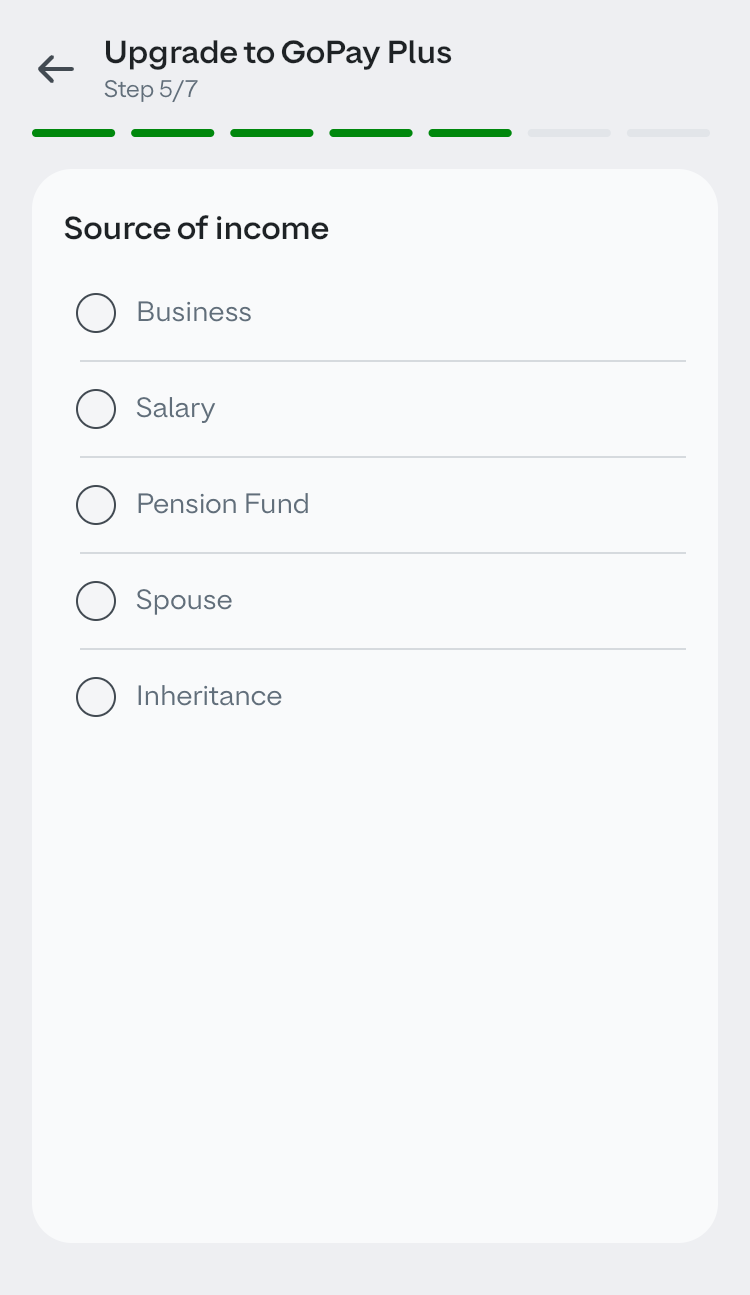Pick the Pension Fund radio circle

pos(96,505)
